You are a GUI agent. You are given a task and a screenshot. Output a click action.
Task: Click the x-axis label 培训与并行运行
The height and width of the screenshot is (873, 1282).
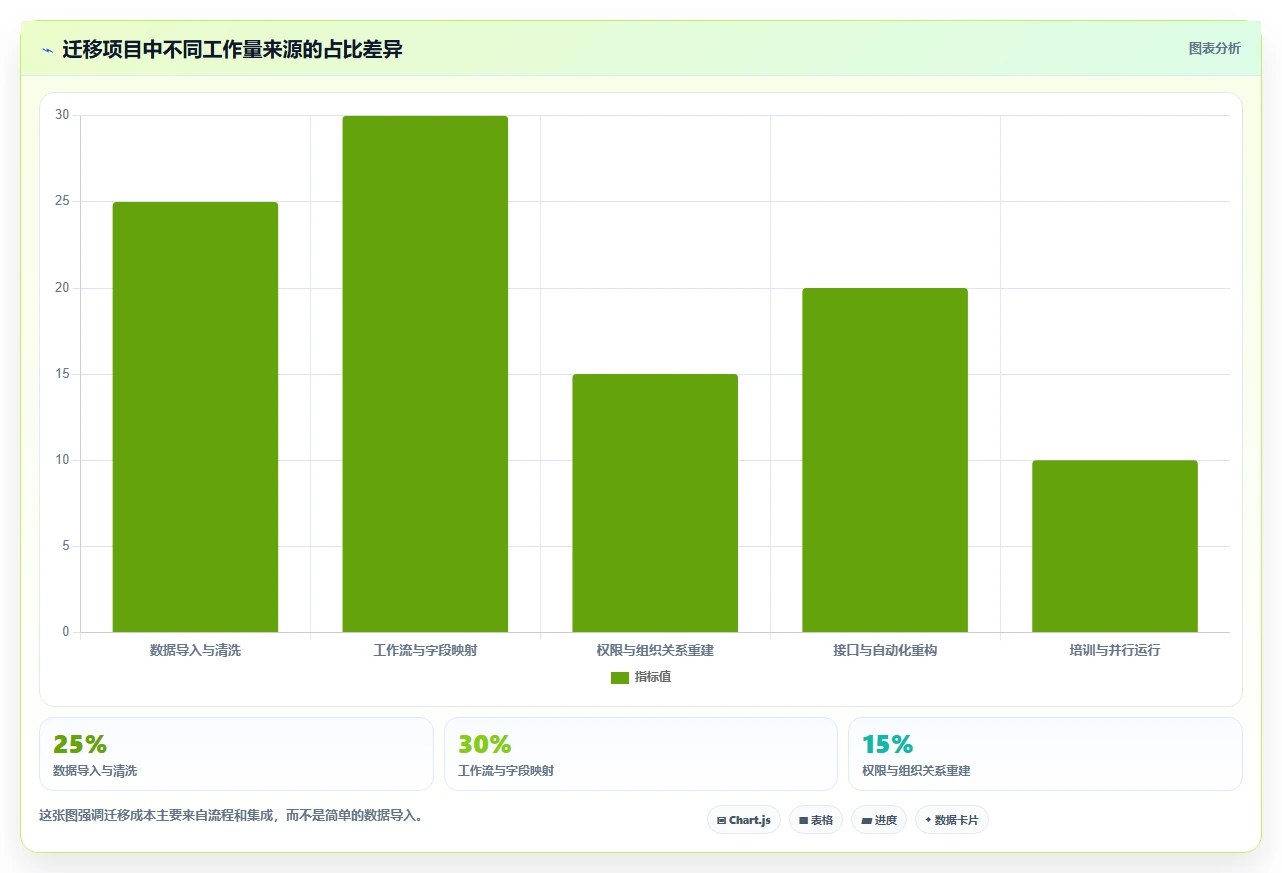[1115, 650]
